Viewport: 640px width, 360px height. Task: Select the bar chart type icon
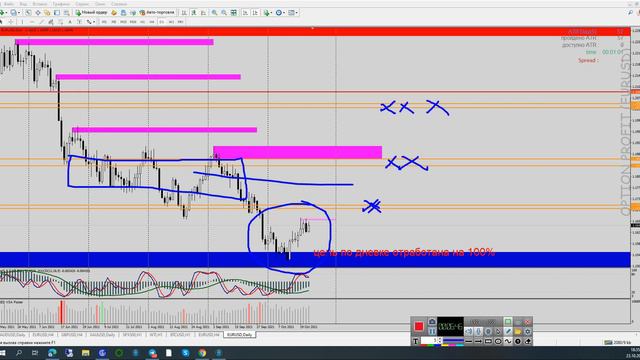(184, 13)
